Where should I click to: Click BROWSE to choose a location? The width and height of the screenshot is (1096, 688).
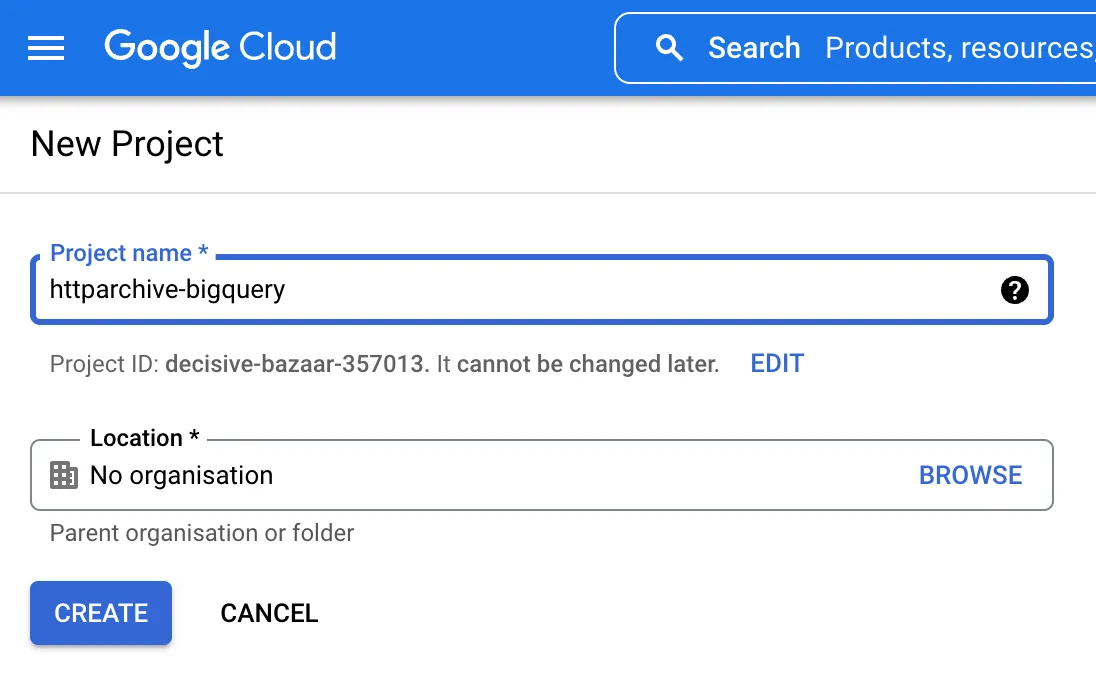(970, 475)
